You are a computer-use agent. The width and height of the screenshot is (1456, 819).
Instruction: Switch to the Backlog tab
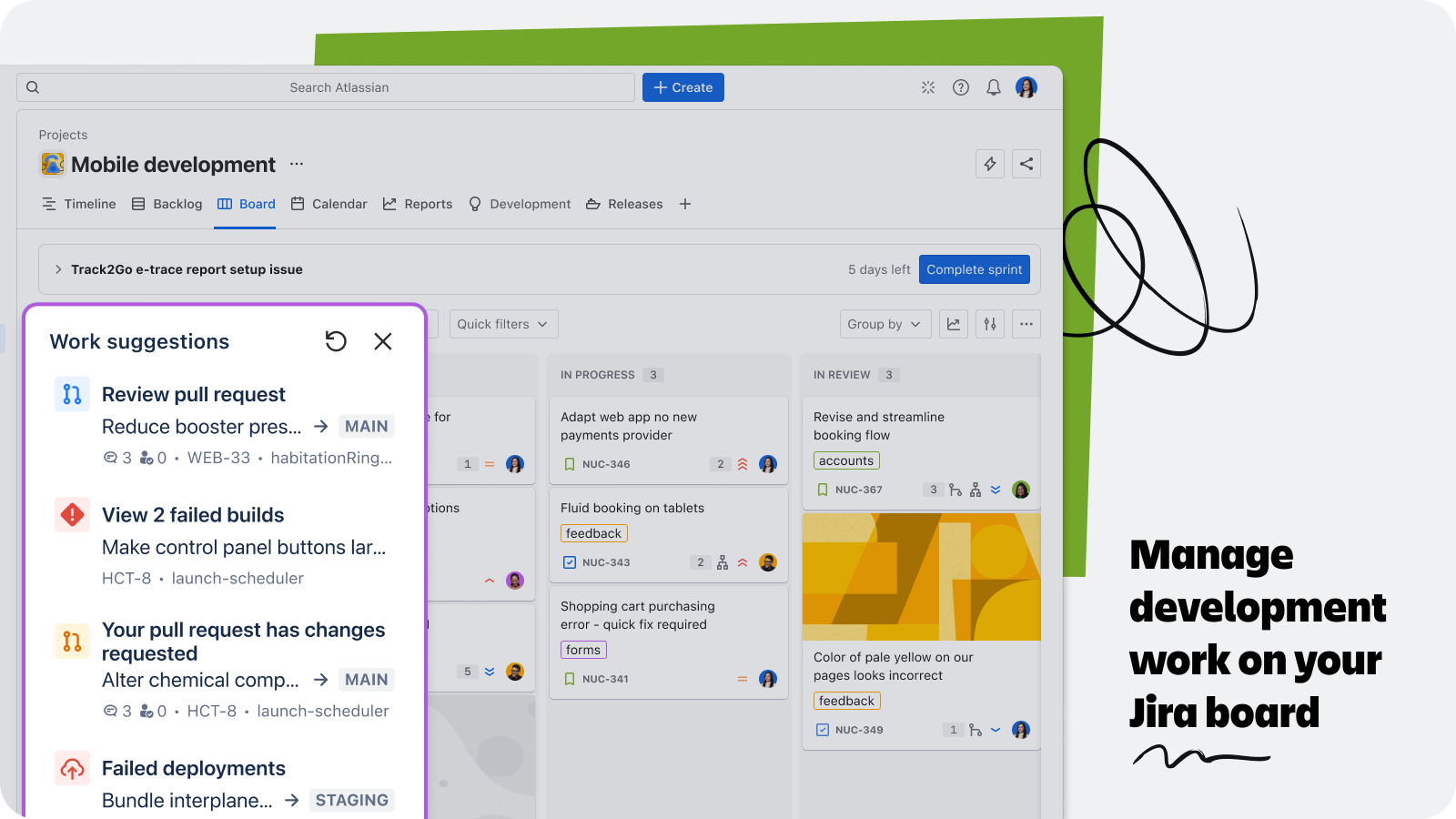[167, 204]
